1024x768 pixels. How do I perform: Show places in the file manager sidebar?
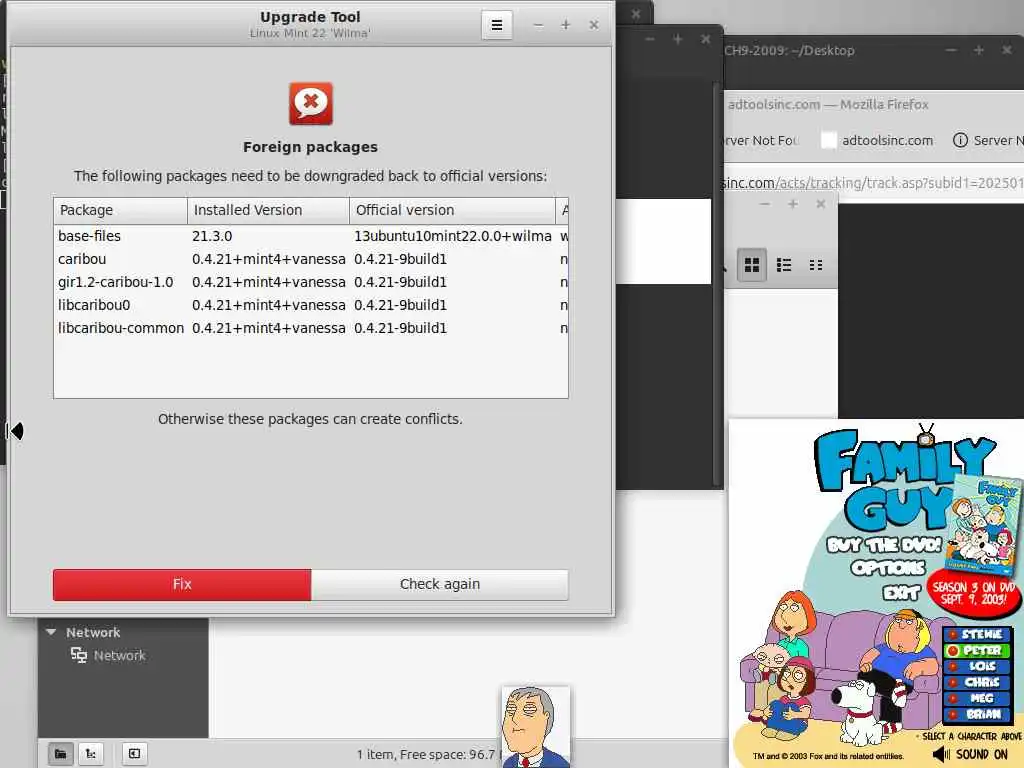(x=60, y=754)
